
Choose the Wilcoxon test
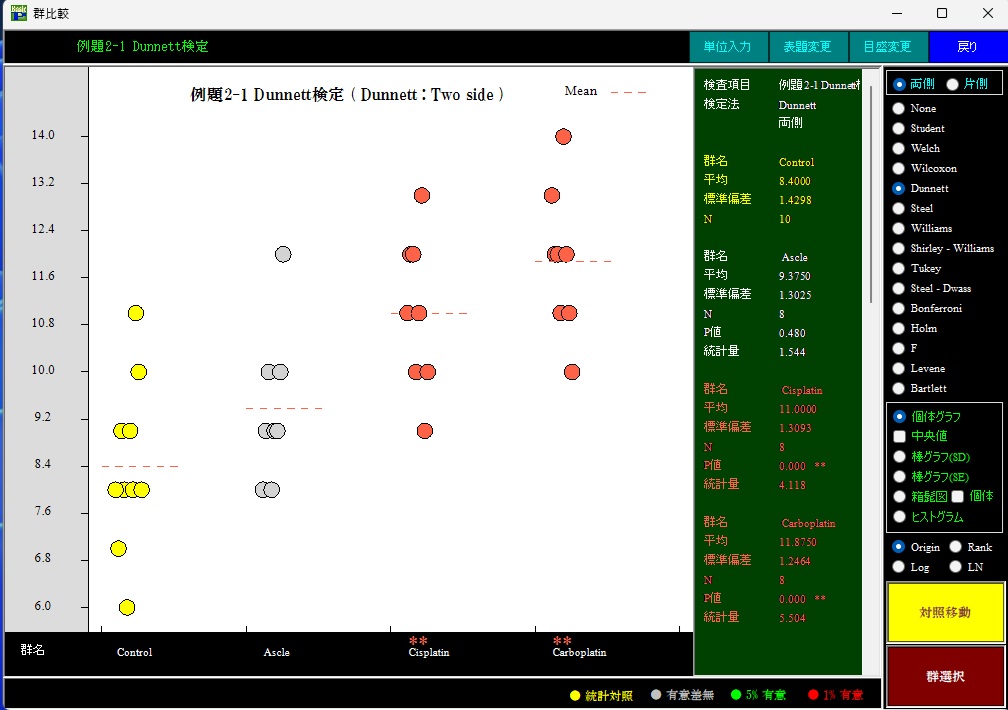[897, 168]
